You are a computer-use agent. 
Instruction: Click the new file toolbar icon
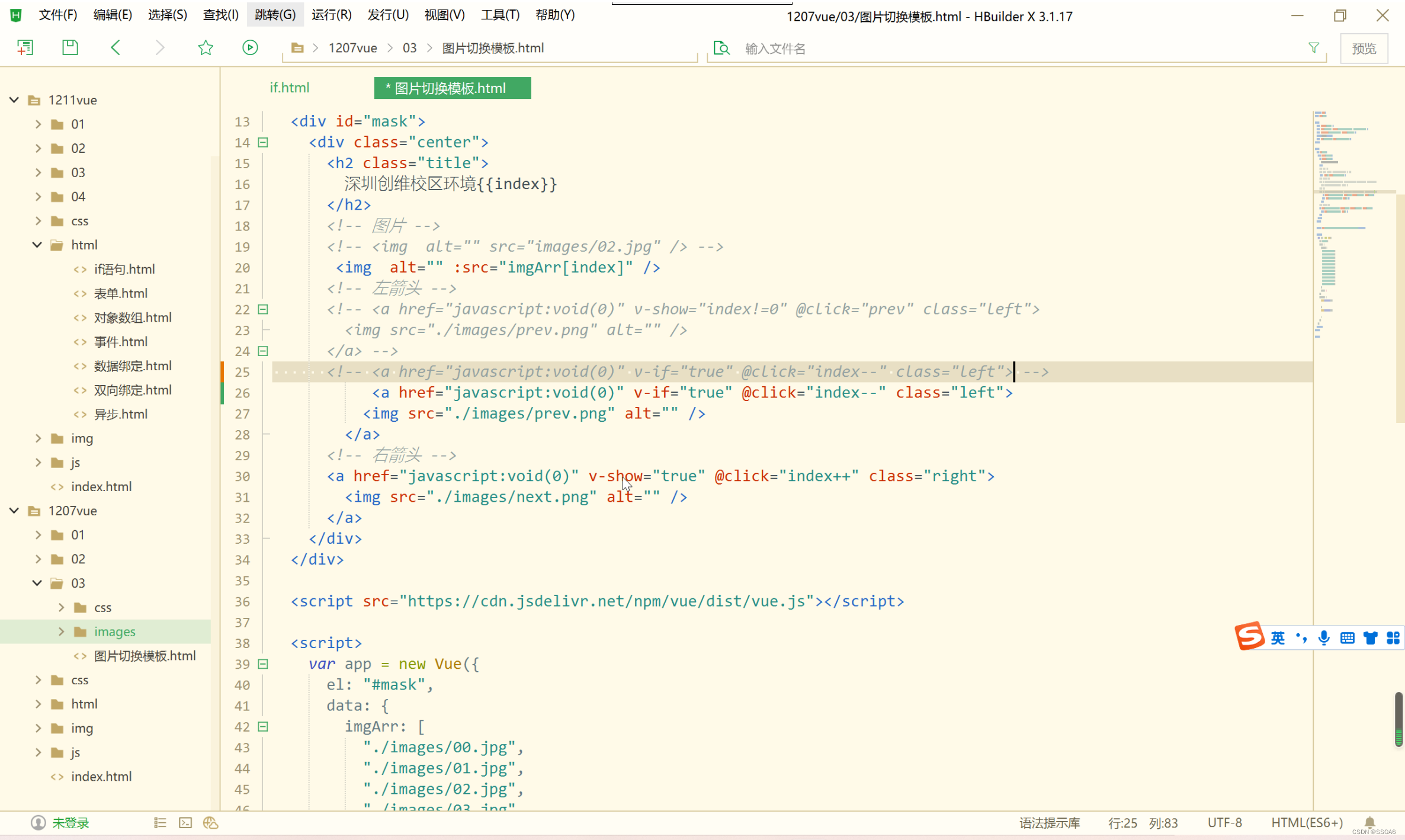25,48
